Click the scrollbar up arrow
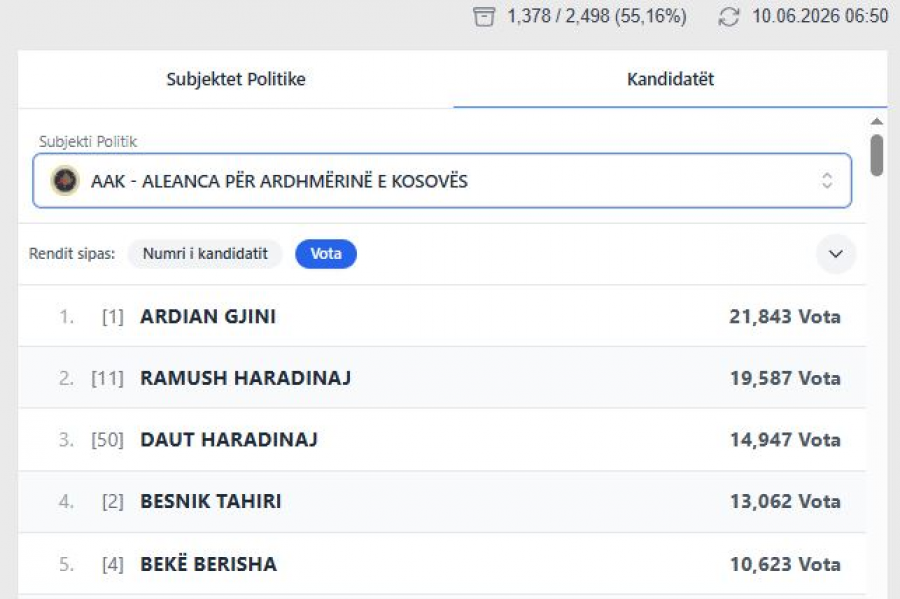The image size is (900, 599). [876, 121]
